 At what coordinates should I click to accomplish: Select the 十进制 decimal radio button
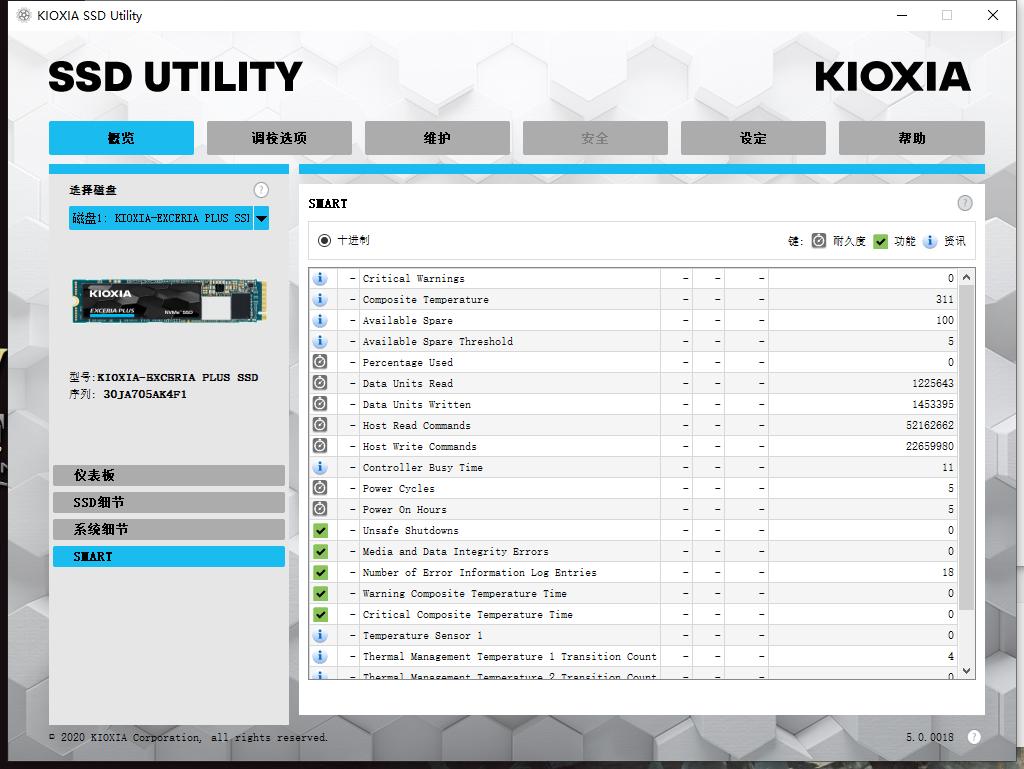tap(324, 240)
